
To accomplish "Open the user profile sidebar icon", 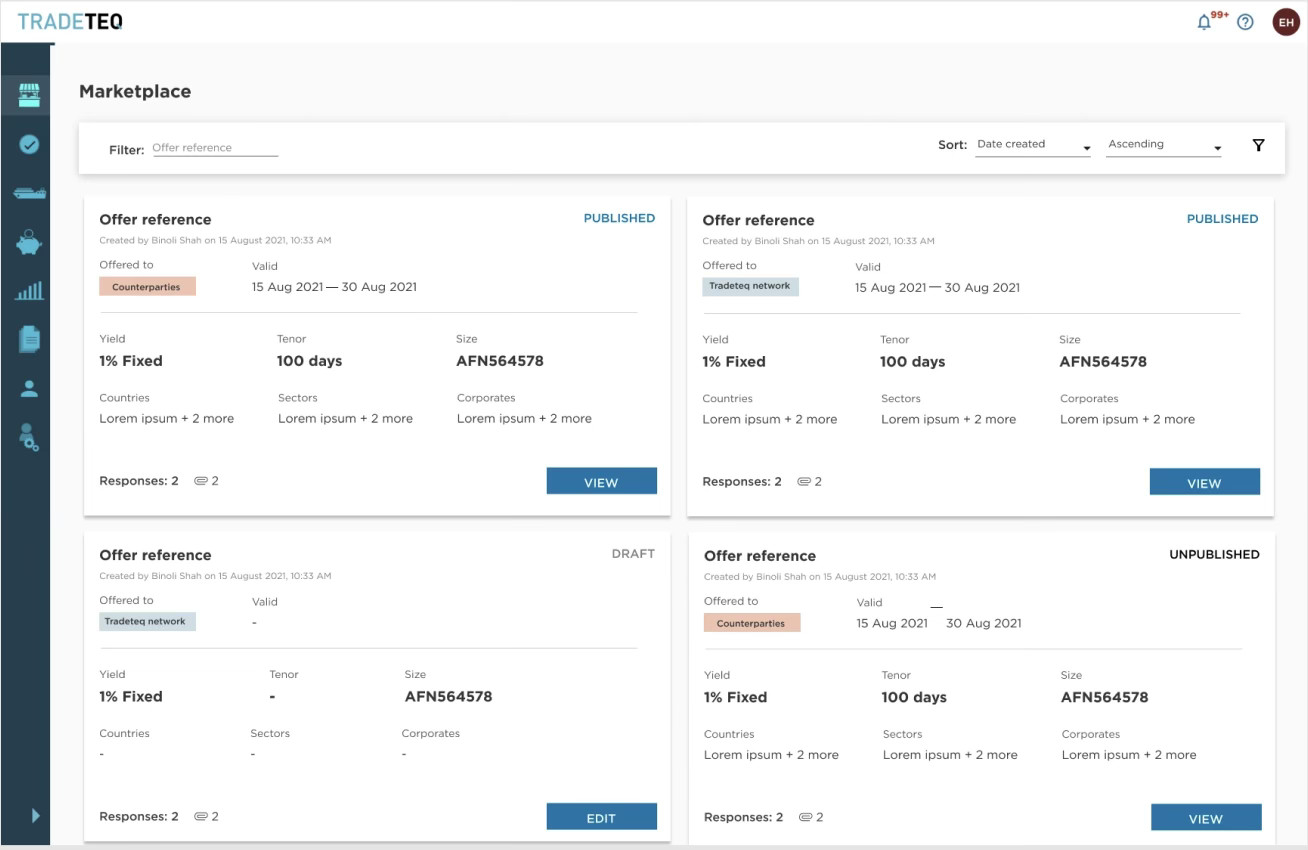I will (x=30, y=389).
